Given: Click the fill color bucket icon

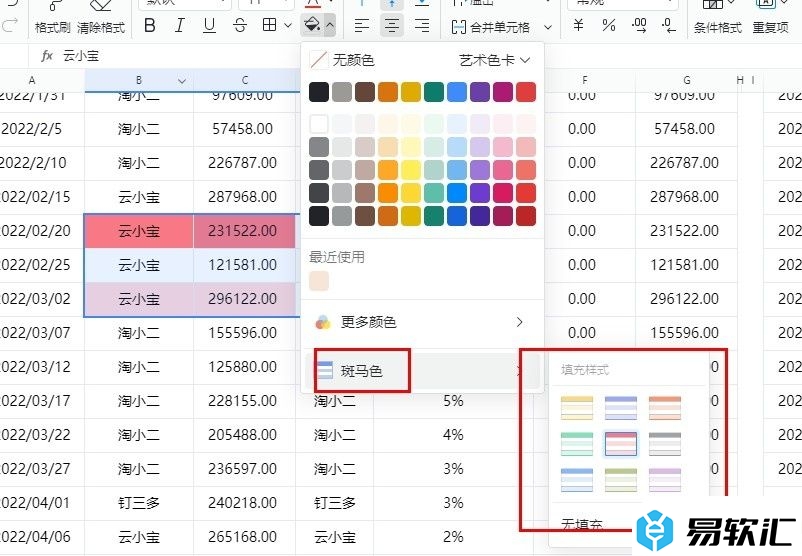Looking at the screenshot, I should 311,25.
